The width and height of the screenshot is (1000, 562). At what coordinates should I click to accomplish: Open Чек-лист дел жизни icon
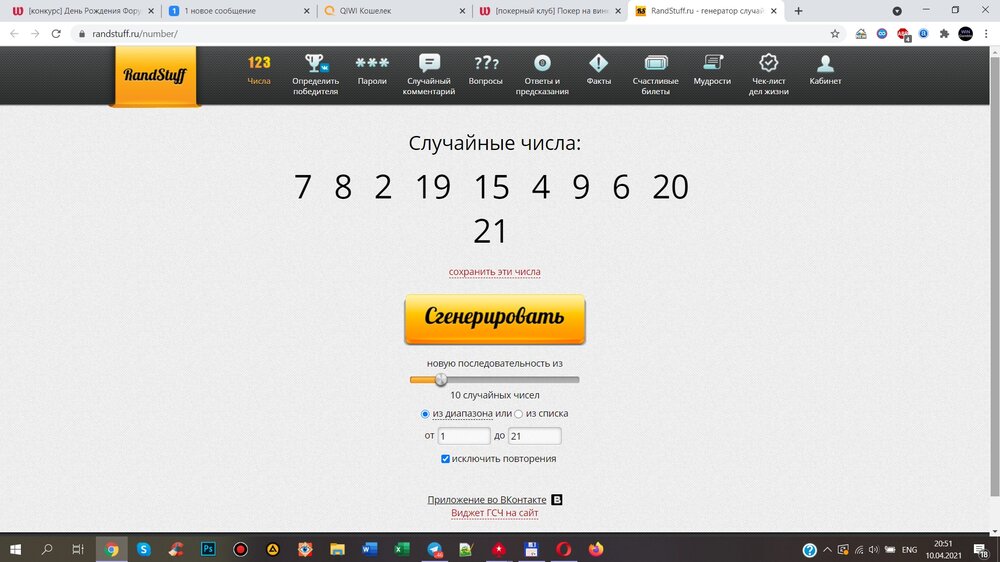coord(769,64)
